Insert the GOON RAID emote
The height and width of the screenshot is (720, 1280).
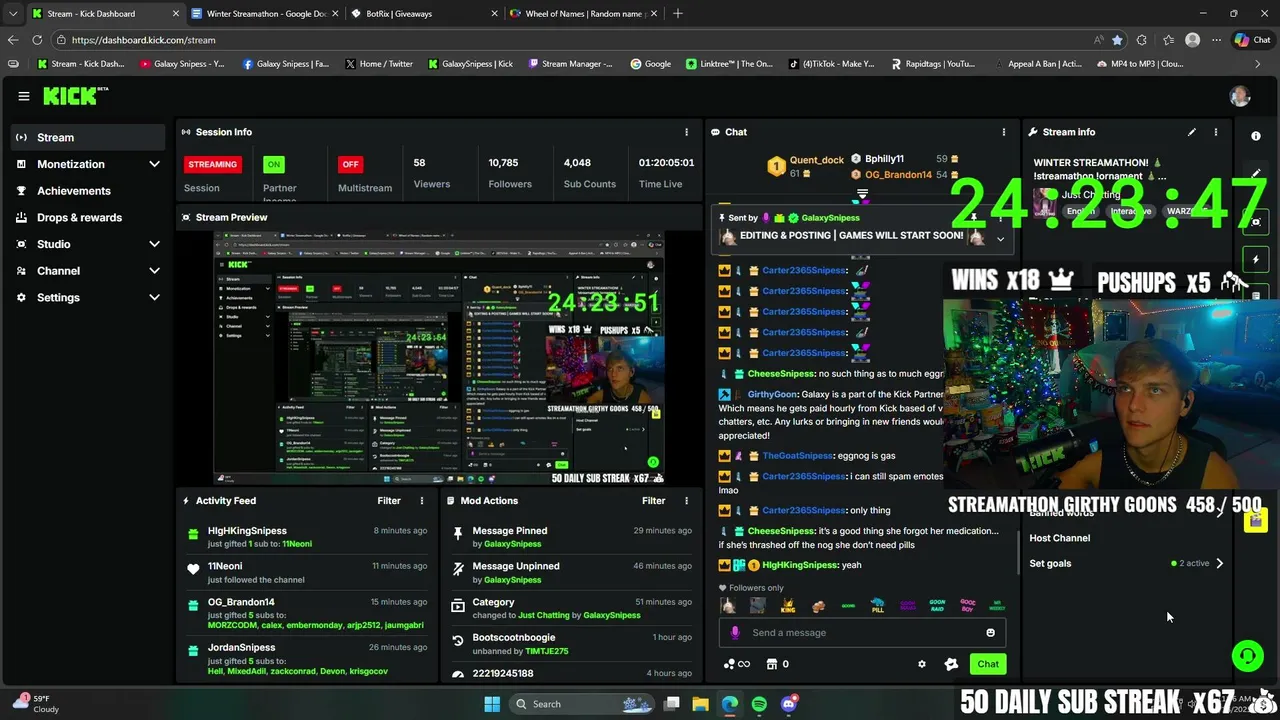[937, 606]
